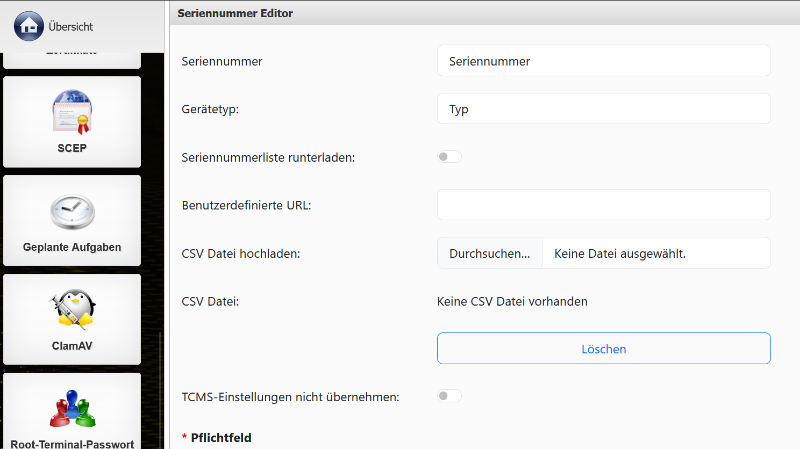
Task: Click the Übersicht home icon
Action: [29, 26]
